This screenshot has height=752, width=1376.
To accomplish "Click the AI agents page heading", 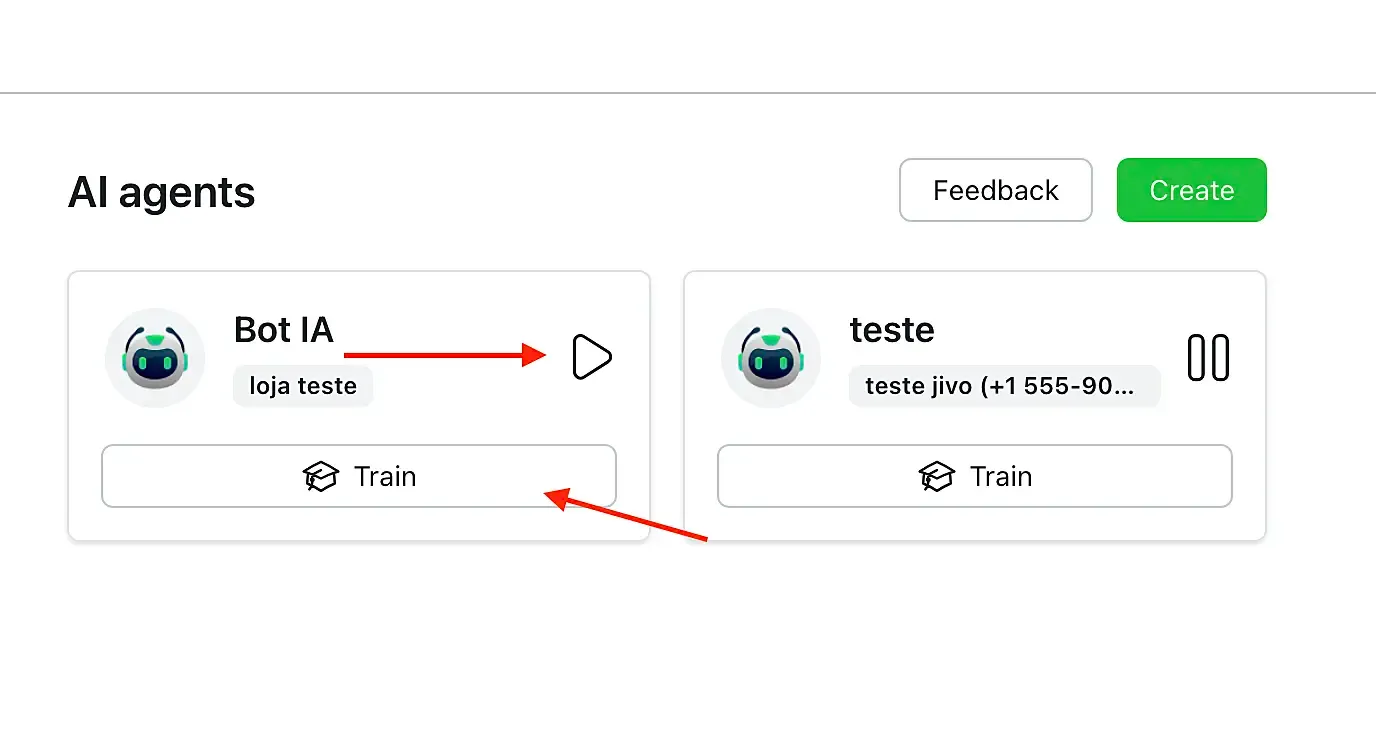I will tap(162, 192).
